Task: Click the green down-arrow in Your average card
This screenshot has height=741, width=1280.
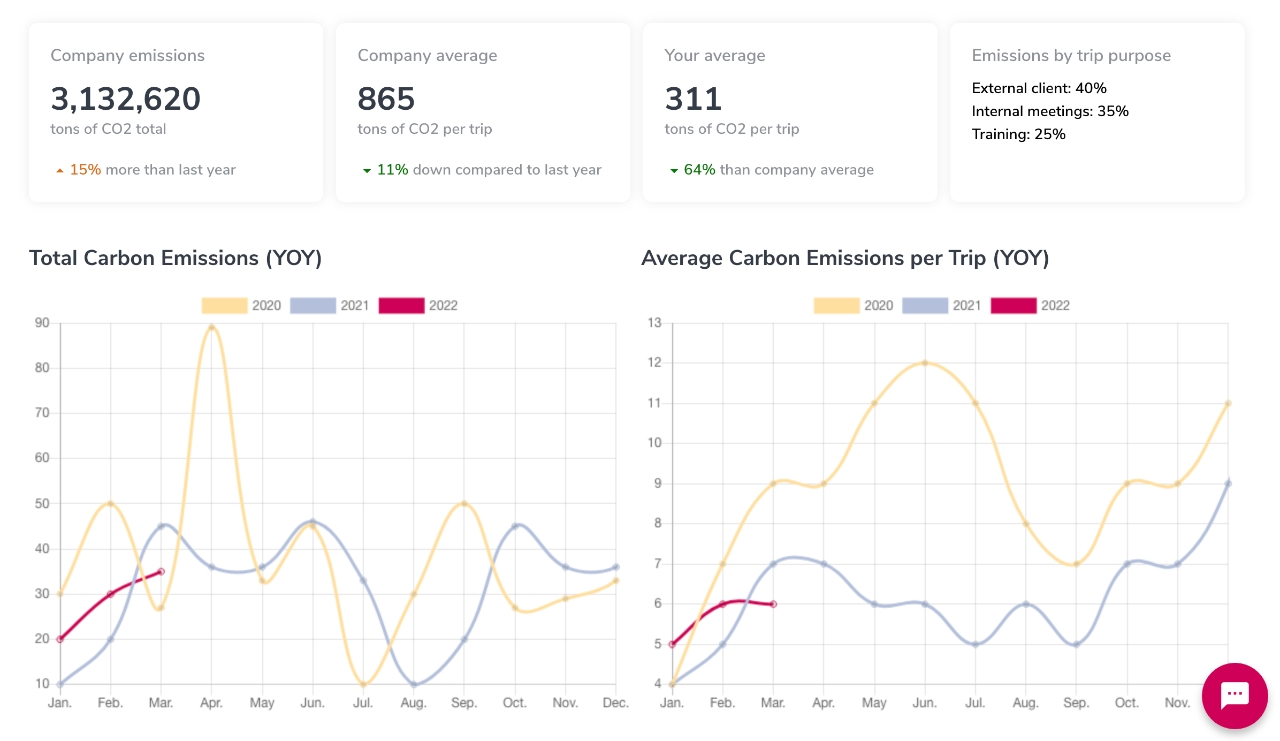Action: click(x=674, y=171)
